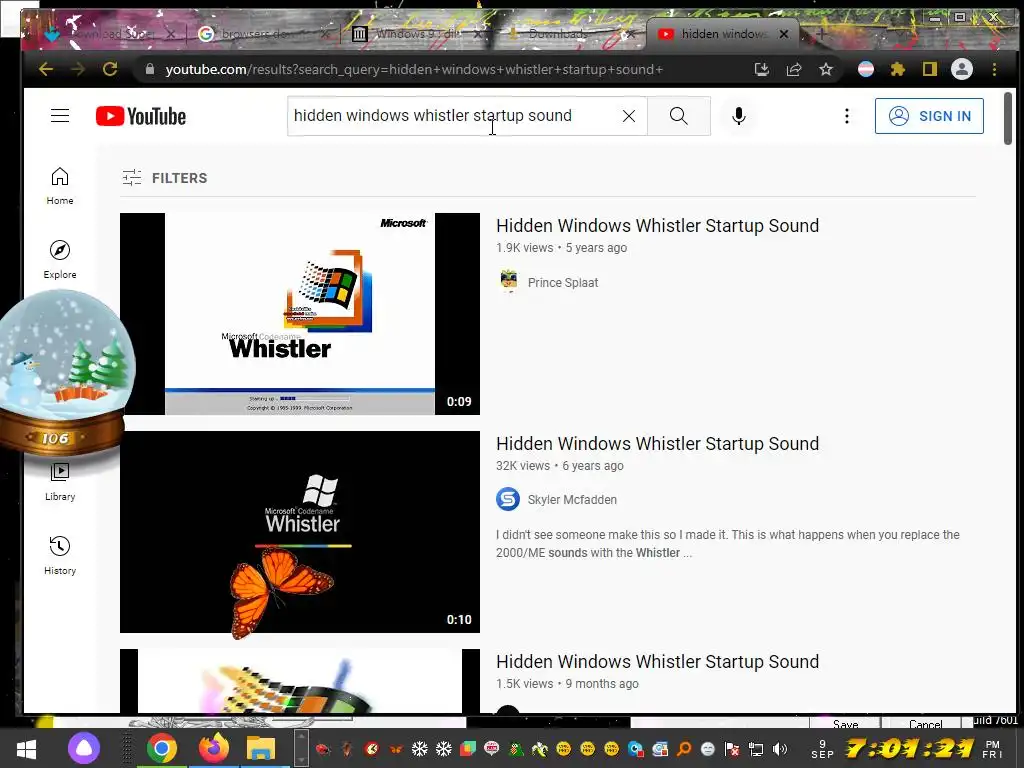Go to Home in the sidebar

tap(60, 186)
